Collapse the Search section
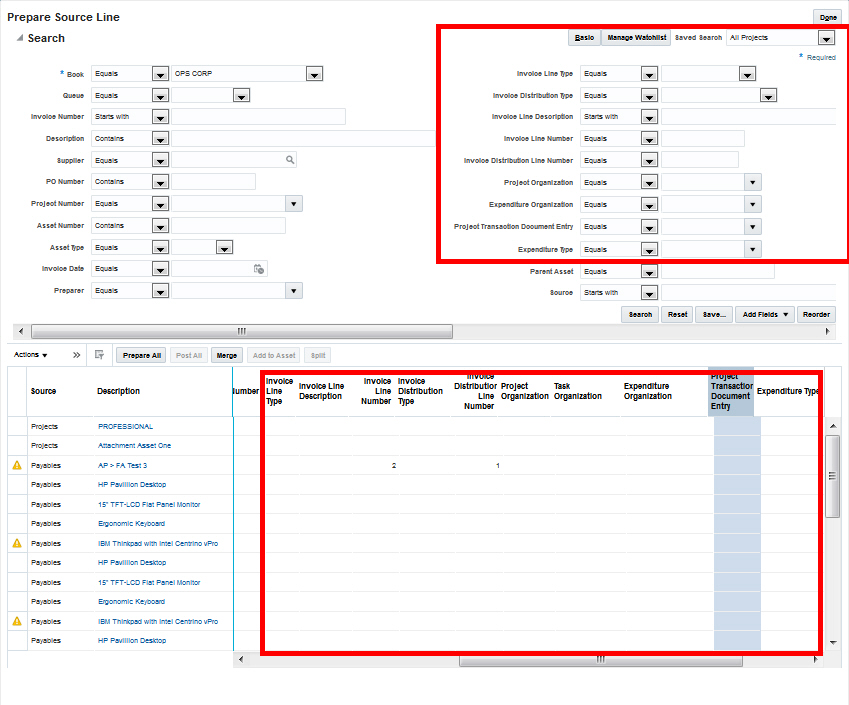Viewport: 849px width, 705px height. pos(20,38)
